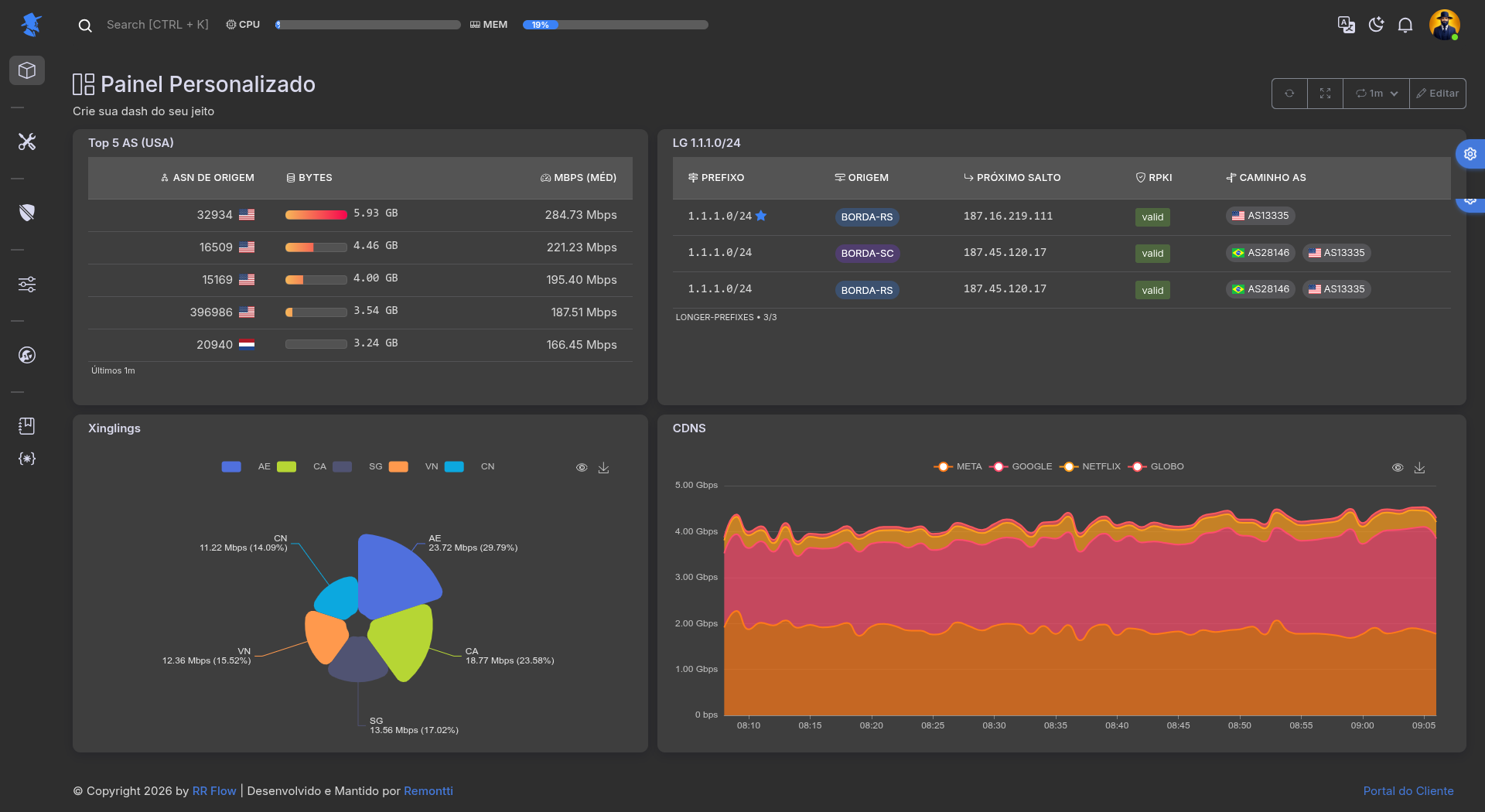Open the language translation icon
Viewport: 1485px width, 812px height.
(x=1346, y=25)
